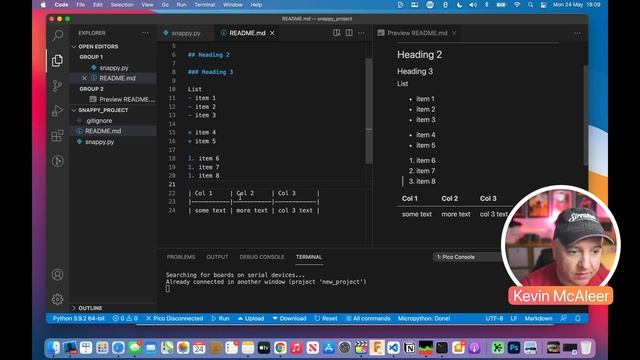
Task: Open All commands in status bar
Action: click(x=369, y=318)
